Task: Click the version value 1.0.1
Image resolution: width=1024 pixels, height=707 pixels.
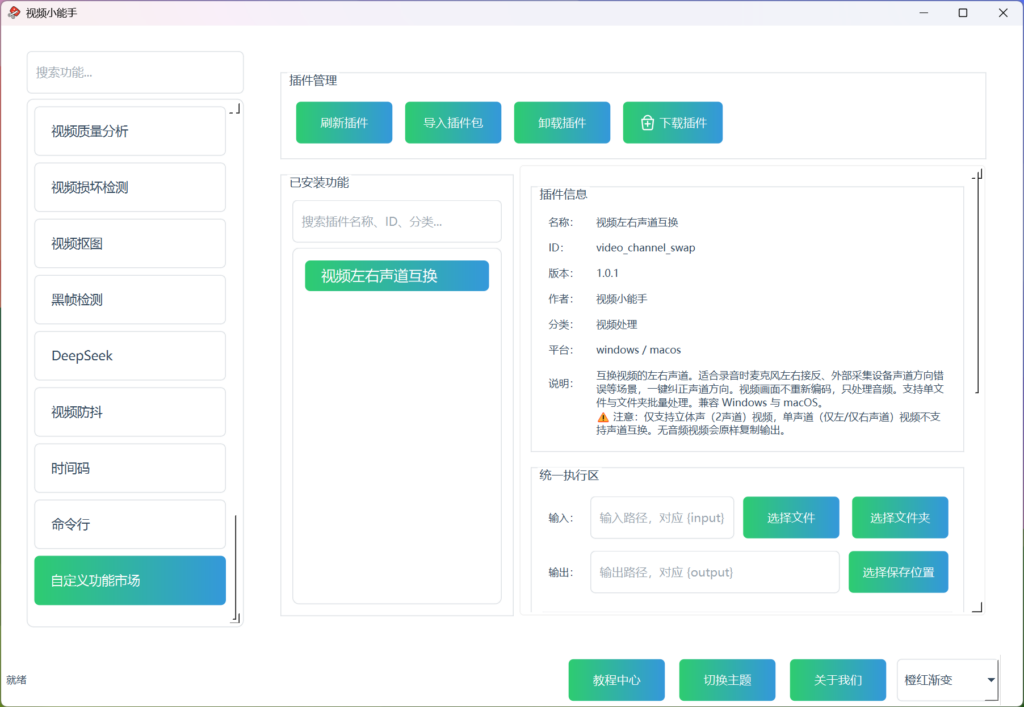Action: (607, 273)
